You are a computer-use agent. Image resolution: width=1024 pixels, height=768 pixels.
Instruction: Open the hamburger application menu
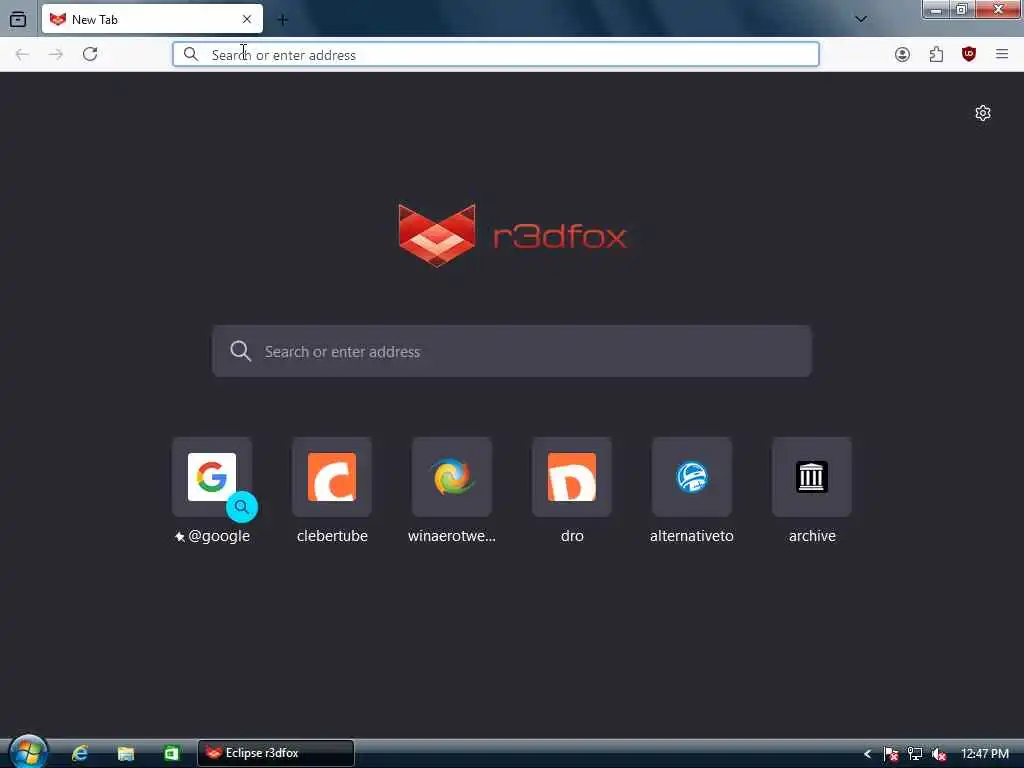pyautogui.click(x=1002, y=54)
